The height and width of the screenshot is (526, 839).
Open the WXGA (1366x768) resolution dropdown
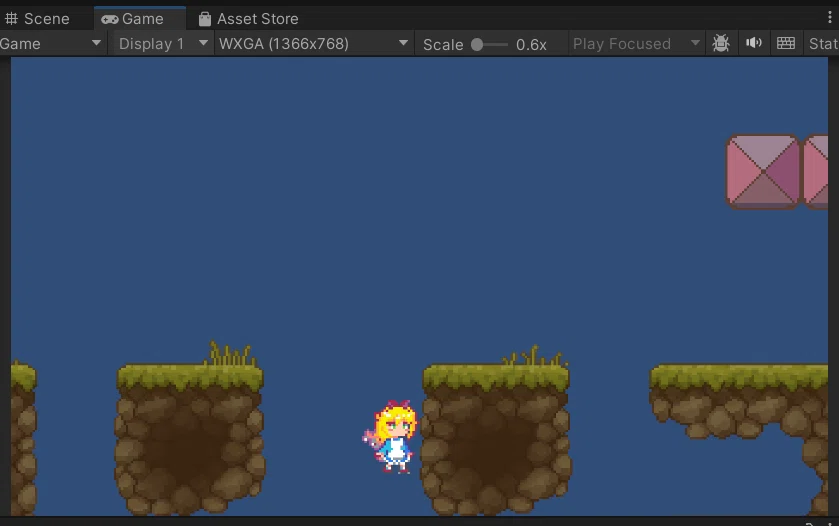[x=314, y=44]
